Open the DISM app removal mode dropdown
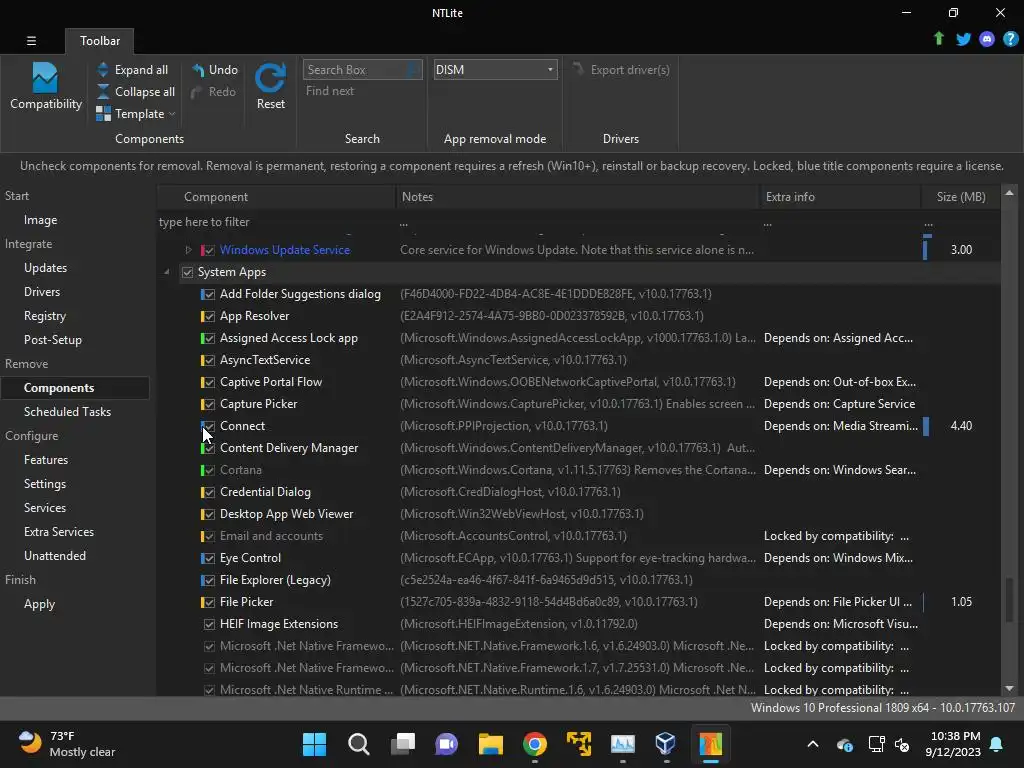 pyautogui.click(x=496, y=69)
